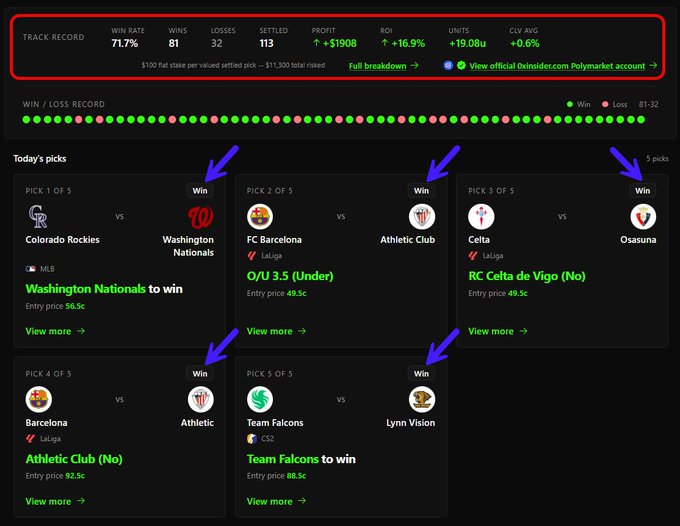Click the Win badge on Pick 5
Viewport: 680px width, 526px height.
click(x=421, y=373)
